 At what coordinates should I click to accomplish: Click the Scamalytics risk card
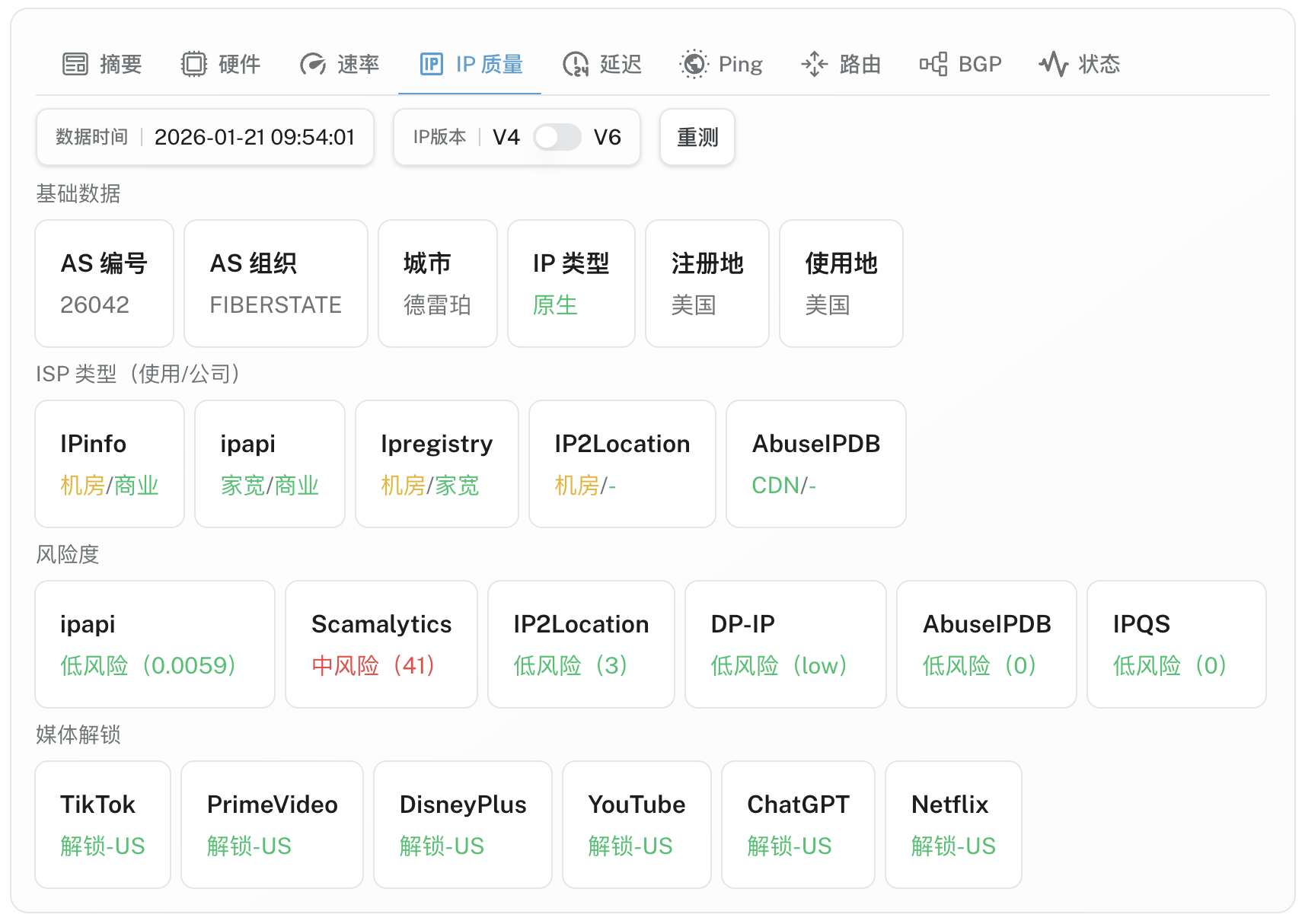(x=381, y=644)
